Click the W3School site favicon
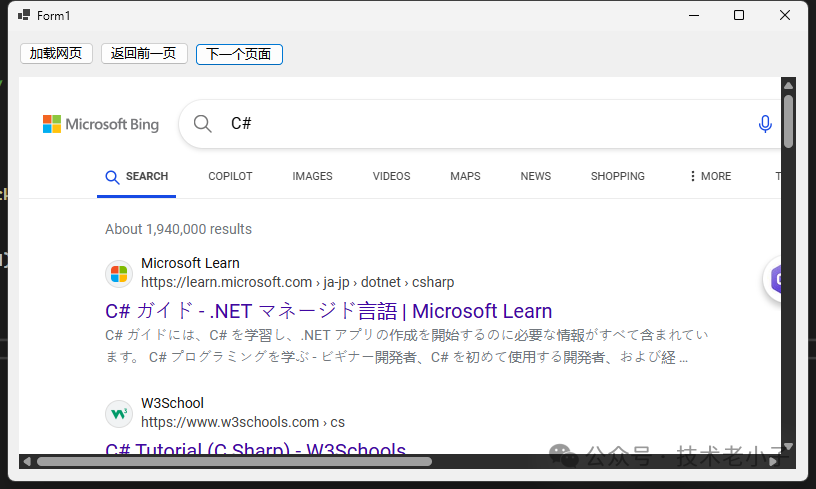 (x=119, y=413)
